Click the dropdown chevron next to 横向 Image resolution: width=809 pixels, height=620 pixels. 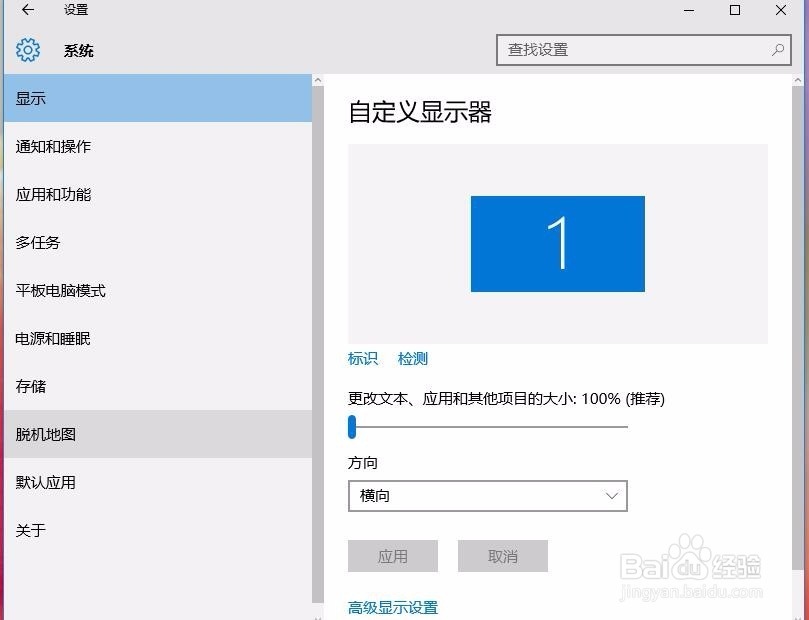tap(612, 496)
